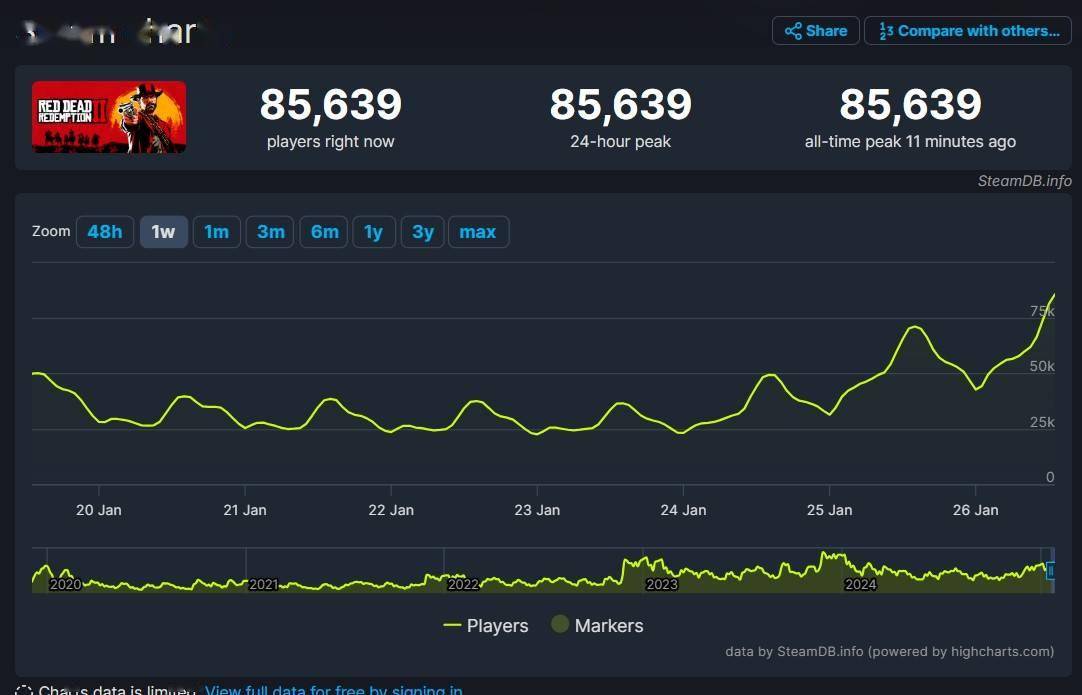The width and height of the screenshot is (1082, 695).
Task: Click the navigator right range handle
Action: coord(1051,570)
